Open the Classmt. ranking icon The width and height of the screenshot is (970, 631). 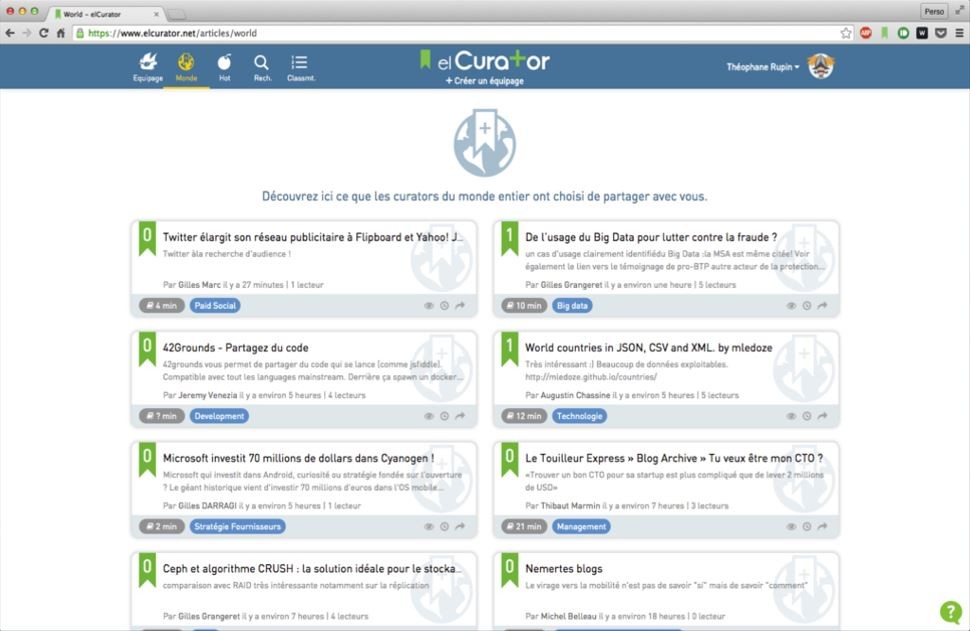(301, 67)
